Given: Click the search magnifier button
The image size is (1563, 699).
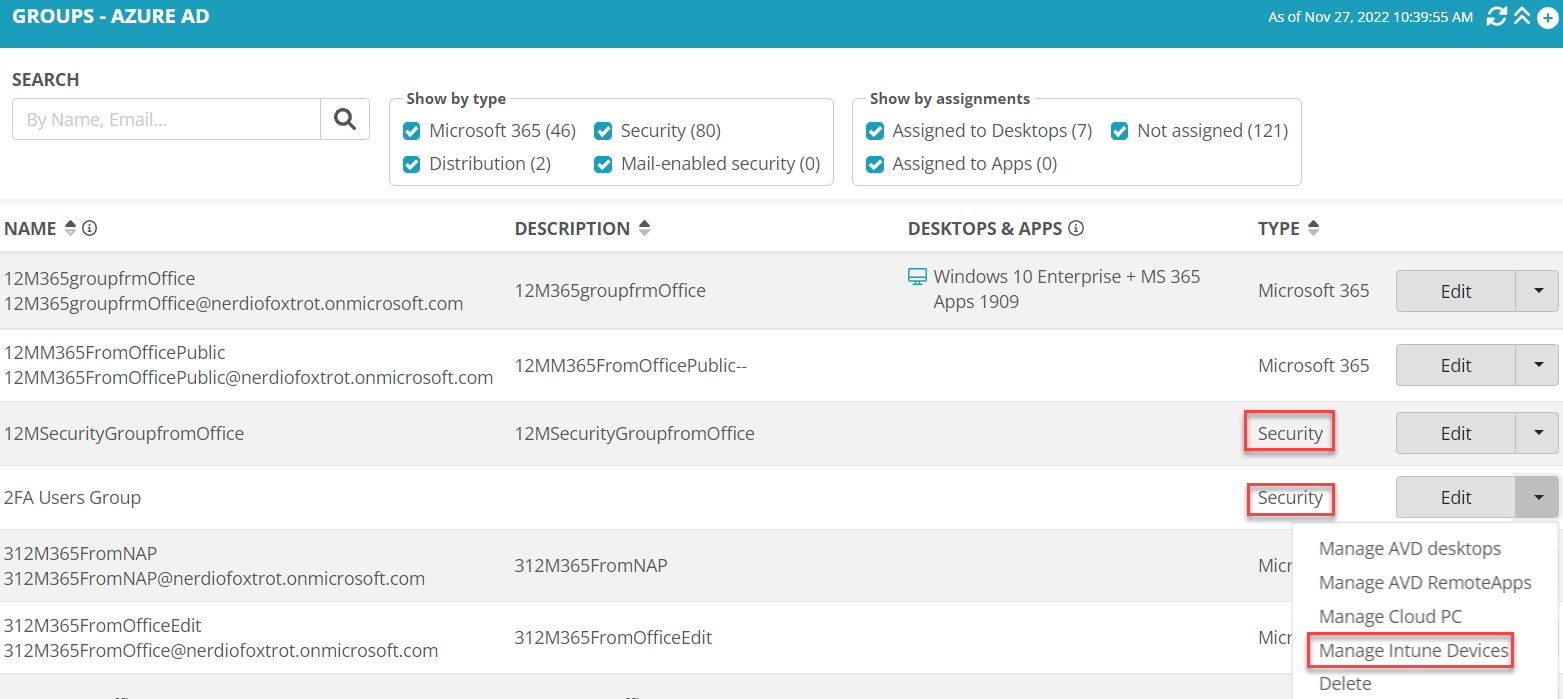Looking at the screenshot, I should click(345, 119).
